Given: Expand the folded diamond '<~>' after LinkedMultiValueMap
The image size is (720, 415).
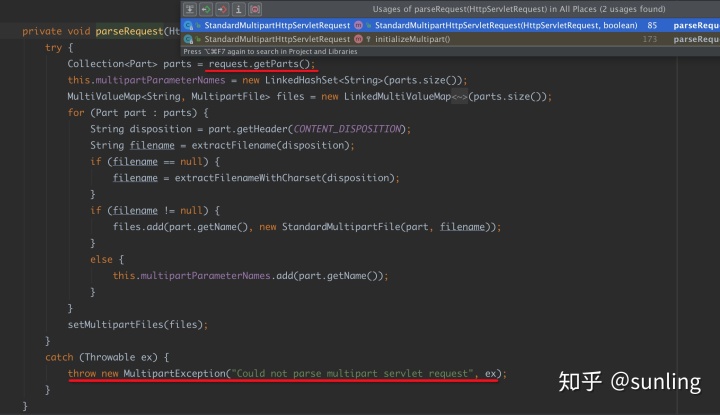Looking at the screenshot, I should point(459,96).
